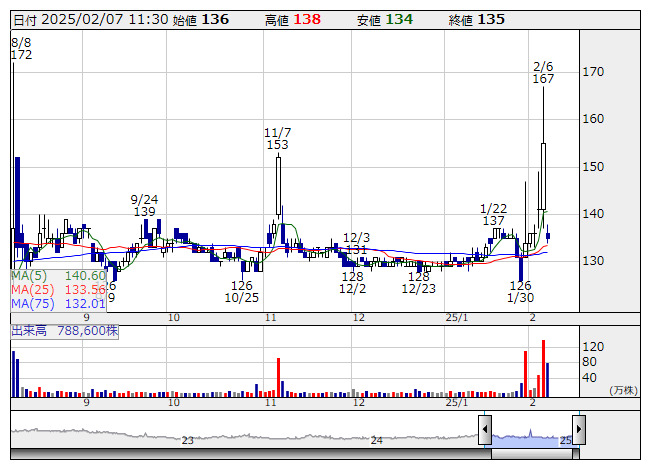Click the 80 volume axis label
Screen dimensions: 653x470
pos(589,362)
